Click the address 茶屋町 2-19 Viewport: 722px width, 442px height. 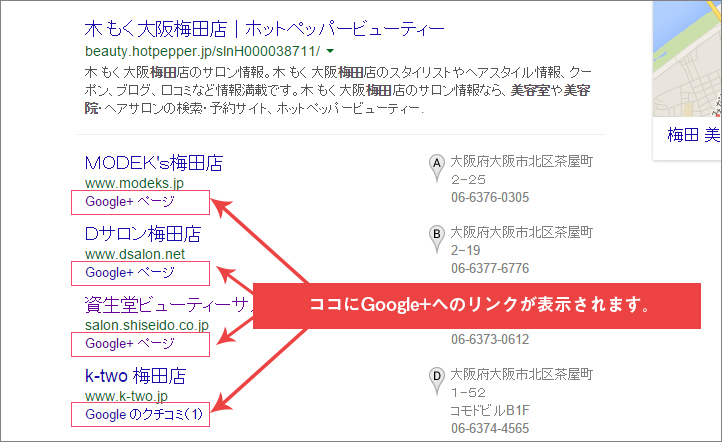point(521,241)
